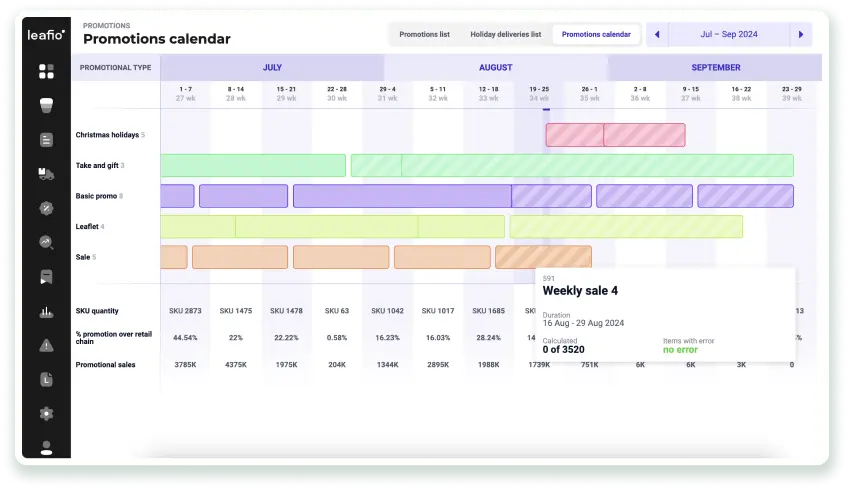The width and height of the screenshot is (848, 489).
Task: Click the leafio logo in sidebar
Action: [46, 35]
